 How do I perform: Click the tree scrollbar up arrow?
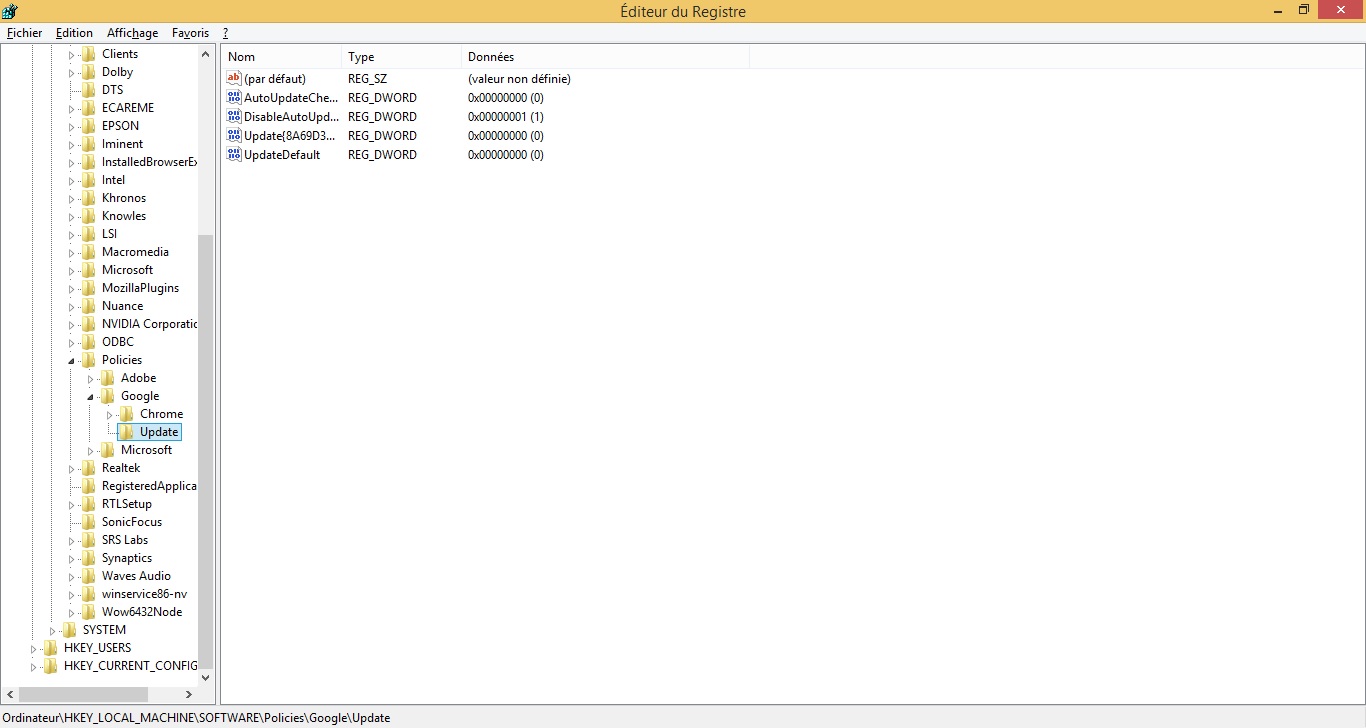[x=206, y=54]
